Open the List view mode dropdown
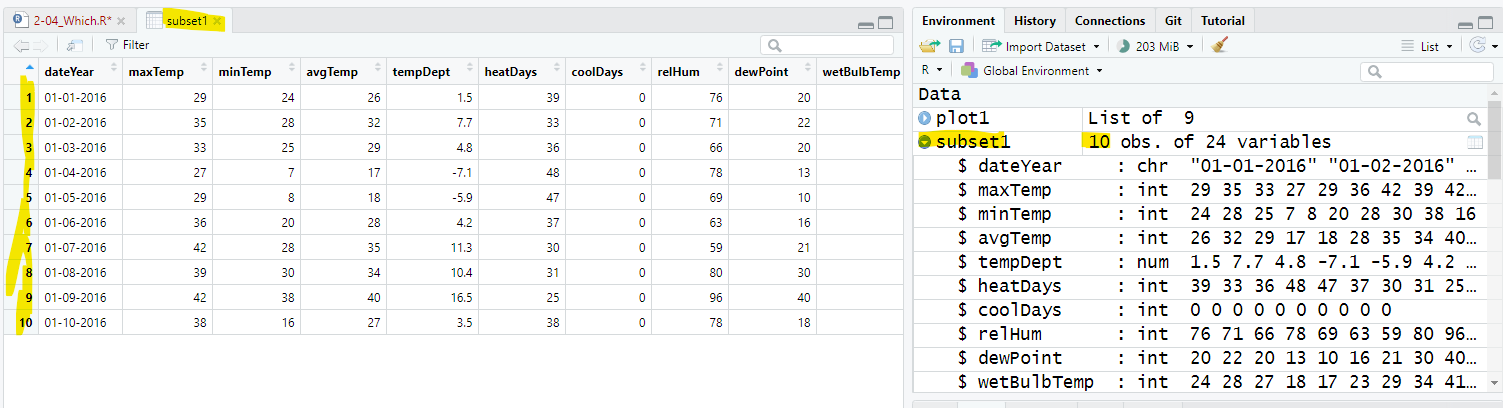Viewport: 1503px width, 408px height. pyautogui.click(x=1426, y=46)
